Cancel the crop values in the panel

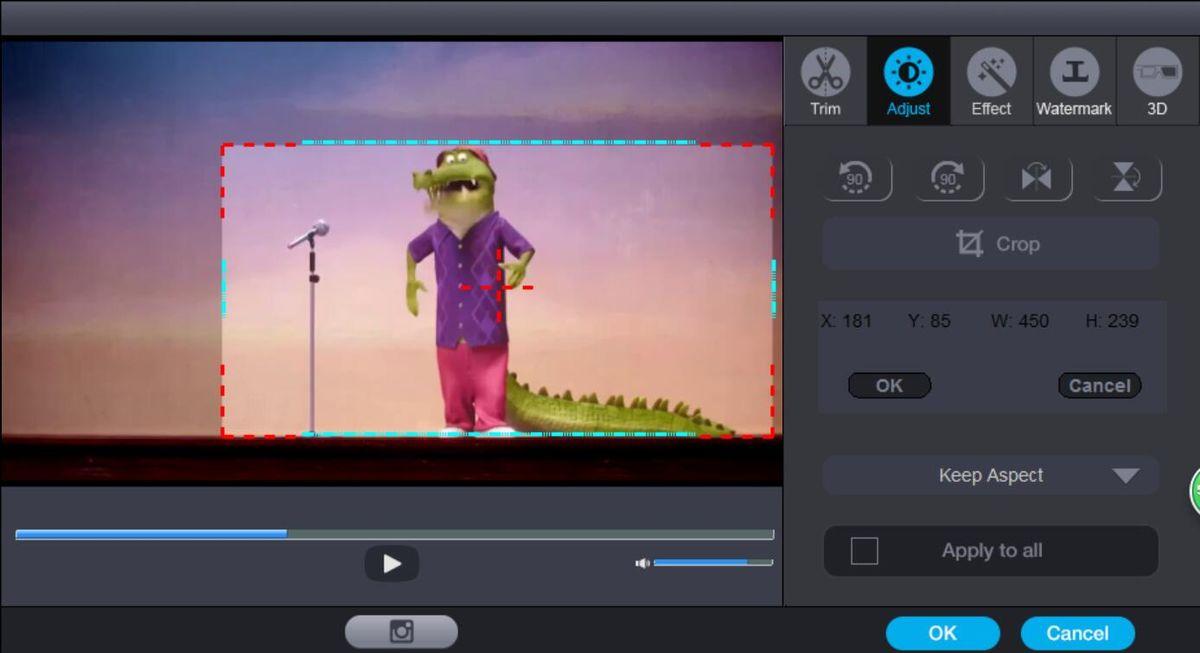(1099, 386)
